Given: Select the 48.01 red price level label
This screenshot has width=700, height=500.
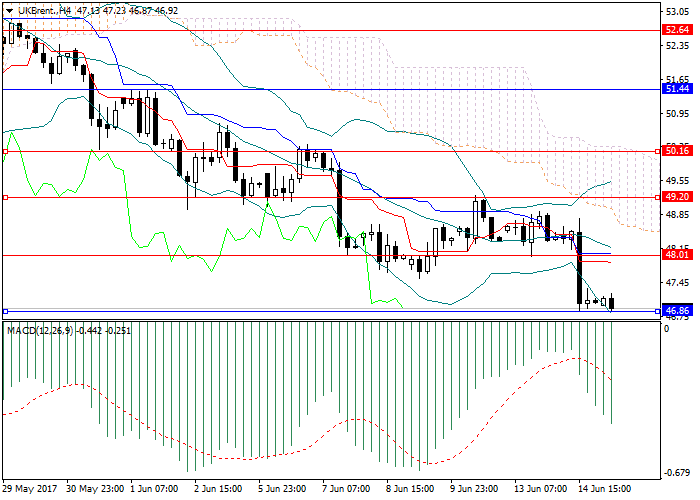Looking at the screenshot, I should [677, 255].
